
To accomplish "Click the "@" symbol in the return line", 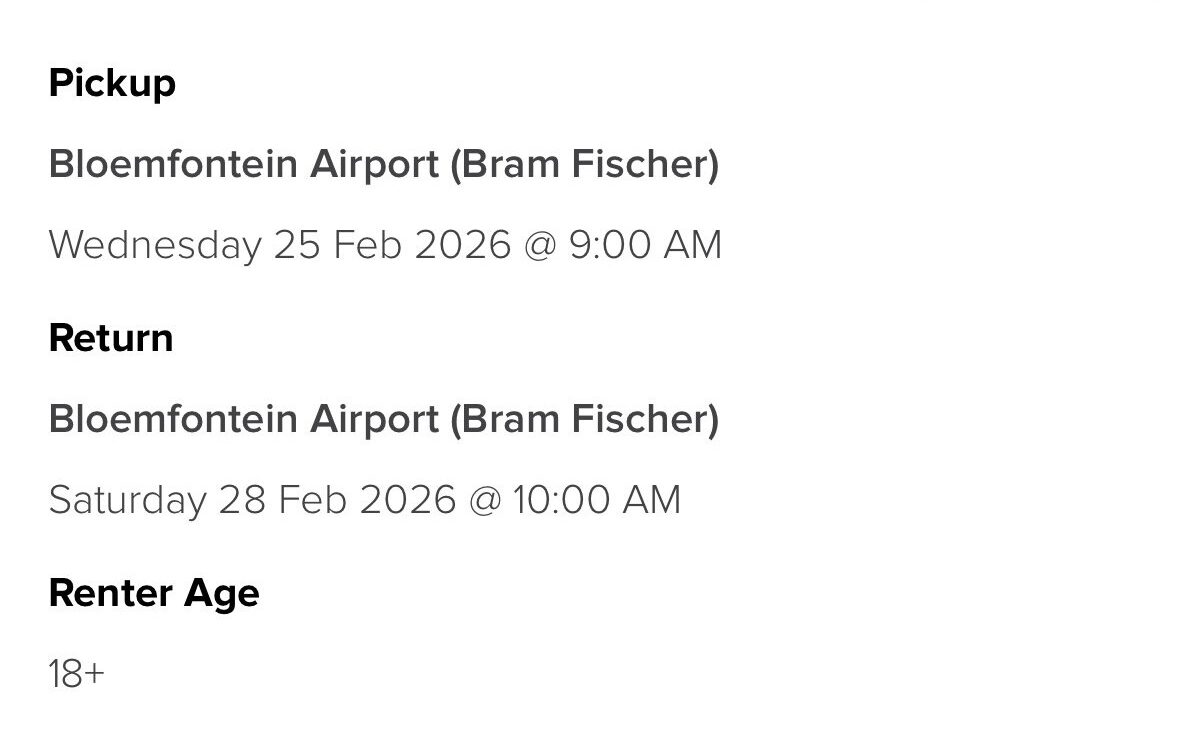I will [x=484, y=500].
